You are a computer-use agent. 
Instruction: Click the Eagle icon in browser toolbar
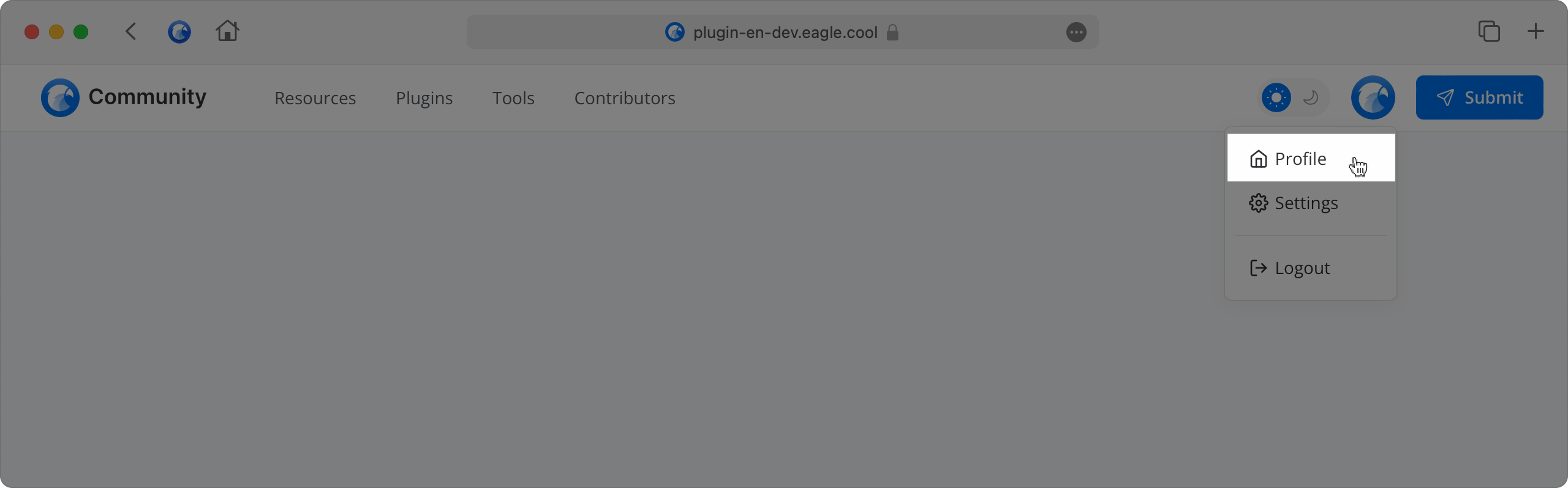coord(179,32)
